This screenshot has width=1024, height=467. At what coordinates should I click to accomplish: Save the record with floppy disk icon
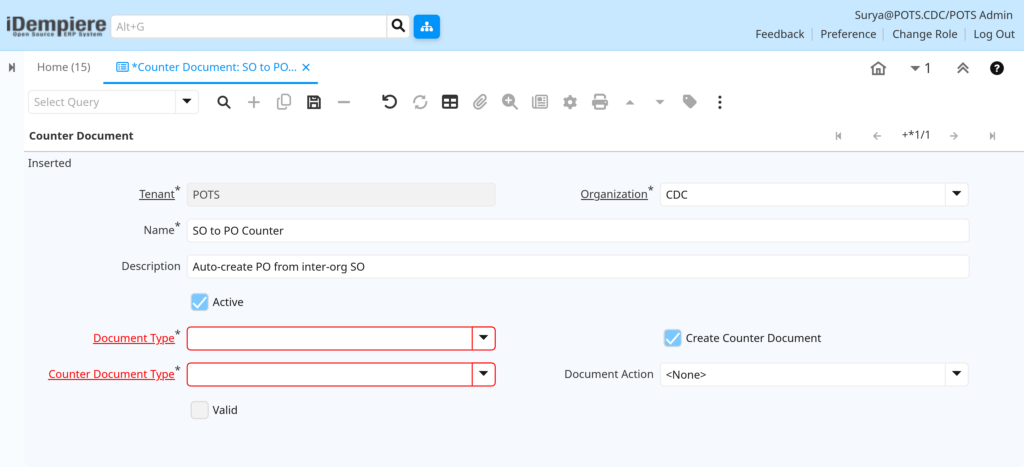(313, 102)
